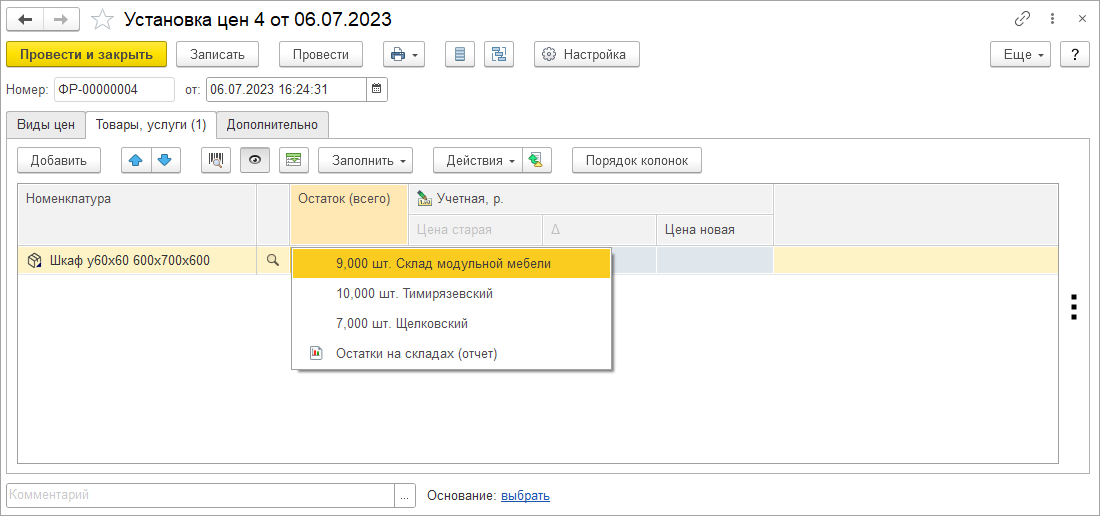Go forward with the right arrow button
Screen dimensions: 1100x516
pyautogui.click(x=61, y=20)
